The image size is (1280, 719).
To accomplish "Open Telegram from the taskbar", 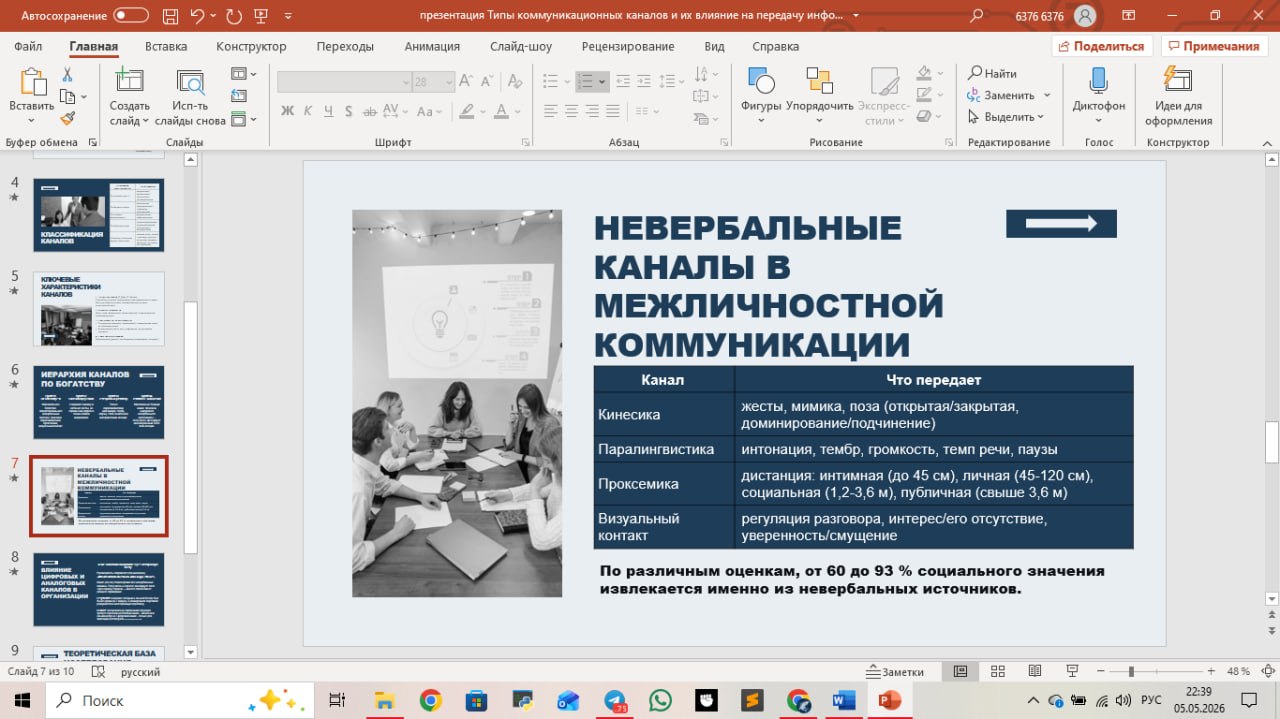I will tap(614, 700).
